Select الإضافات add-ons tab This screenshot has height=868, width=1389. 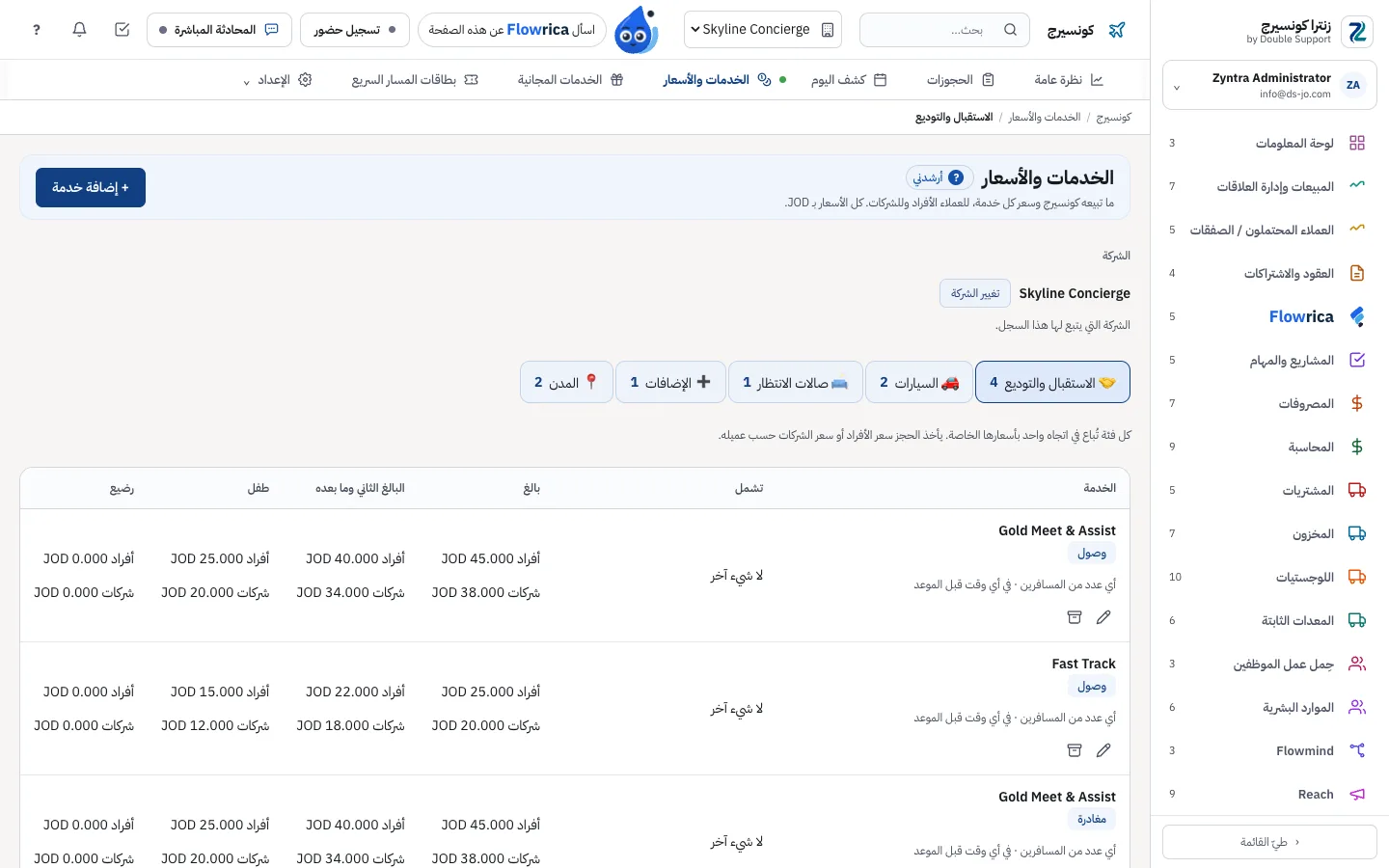(x=670, y=382)
